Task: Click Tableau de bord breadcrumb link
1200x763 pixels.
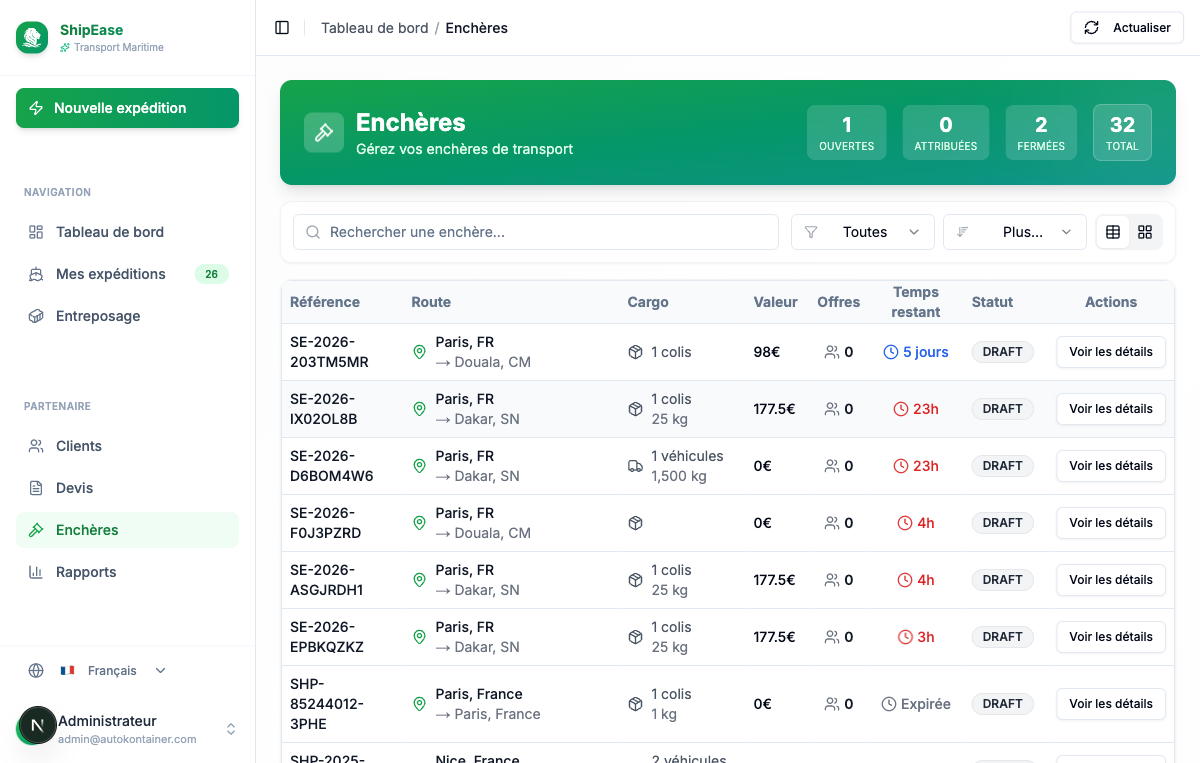Action: coord(375,28)
